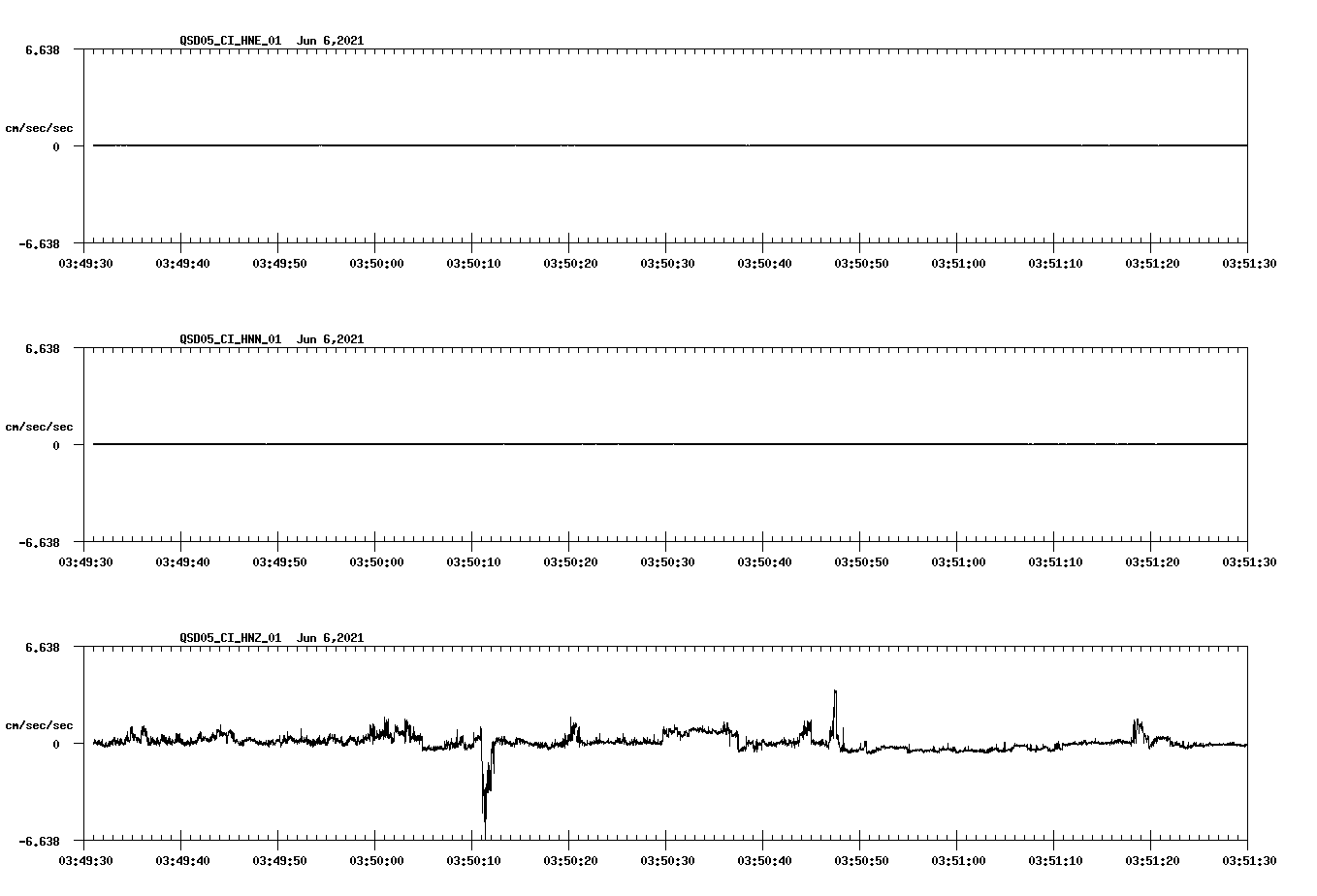The height and width of the screenshot is (896, 1317).
Task: Click time label 03:50:50 under HNE plot
Action: point(861,264)
